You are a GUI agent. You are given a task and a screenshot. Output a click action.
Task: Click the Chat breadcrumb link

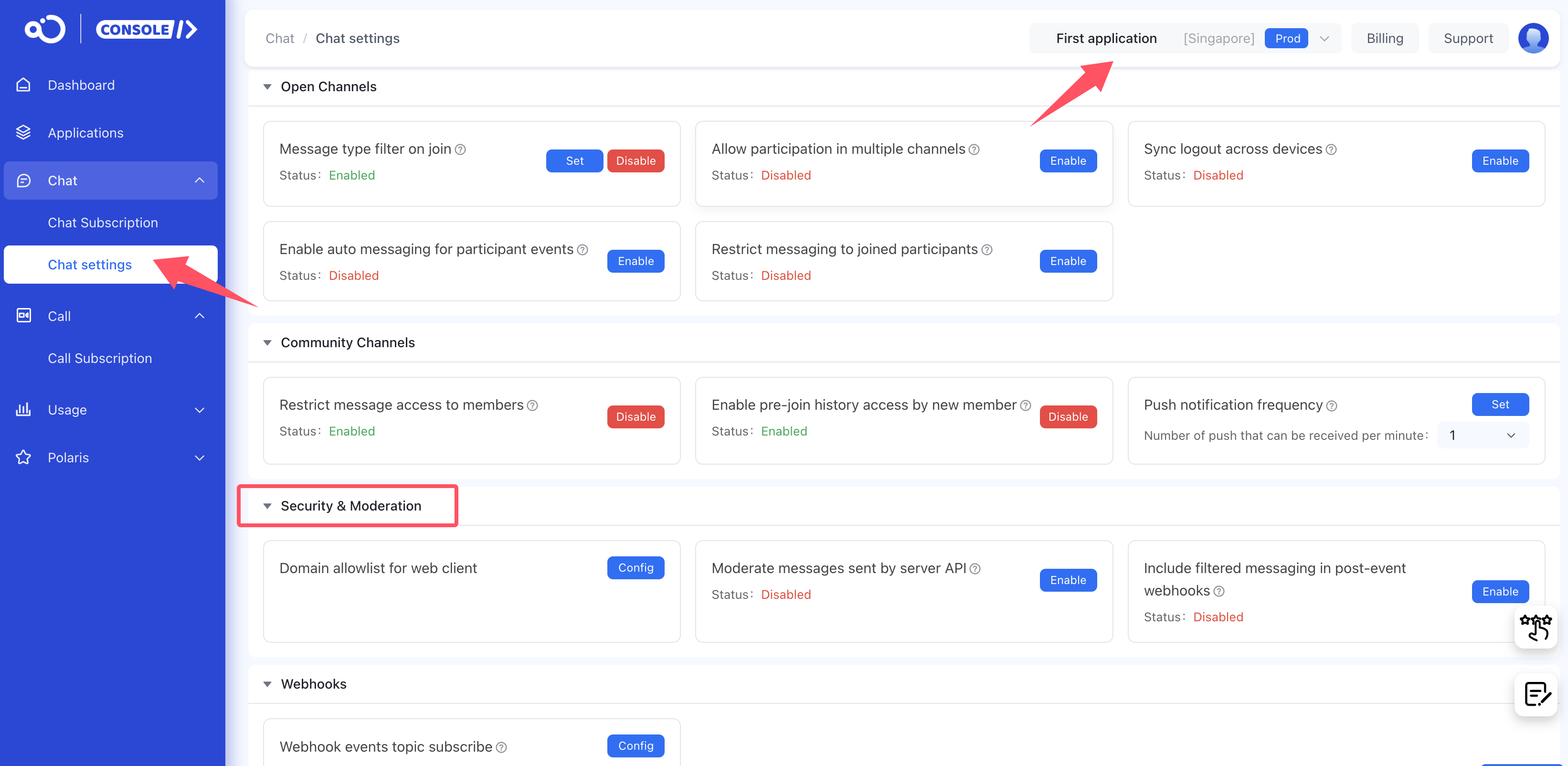[279, 38]
